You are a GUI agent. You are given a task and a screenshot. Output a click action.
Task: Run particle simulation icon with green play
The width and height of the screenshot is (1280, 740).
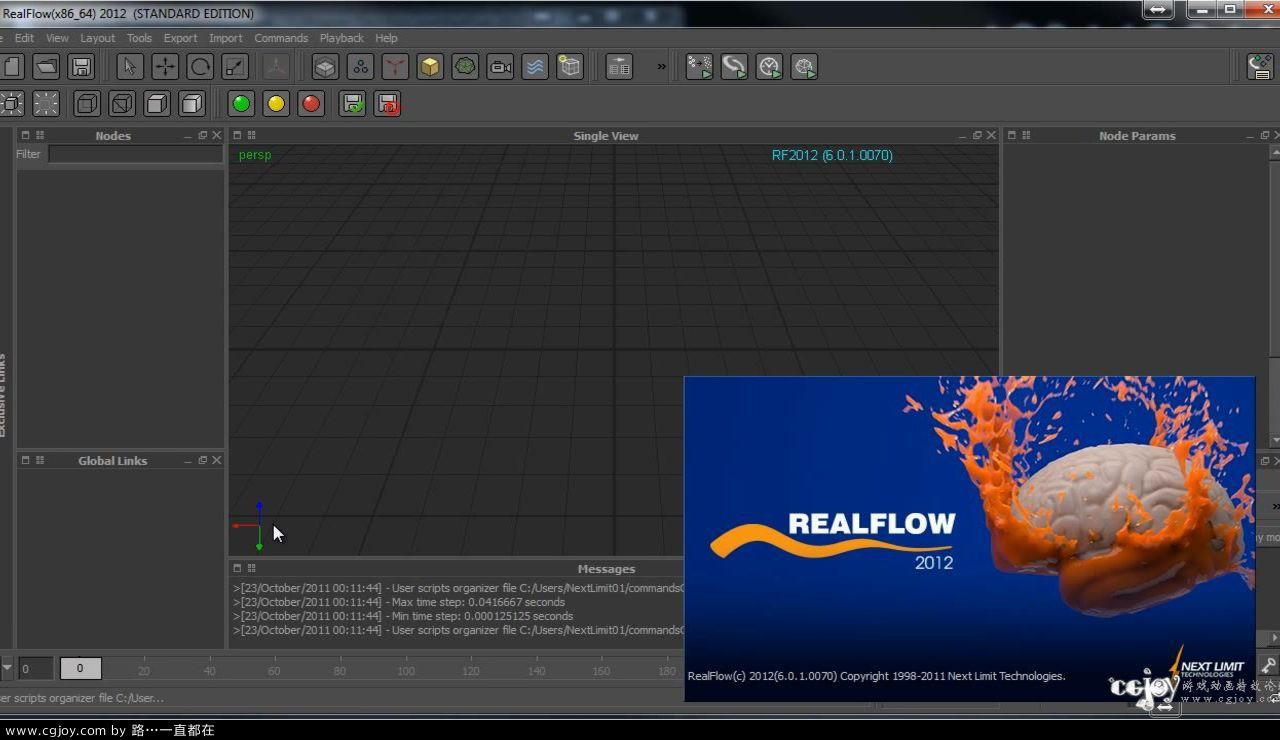699,67
